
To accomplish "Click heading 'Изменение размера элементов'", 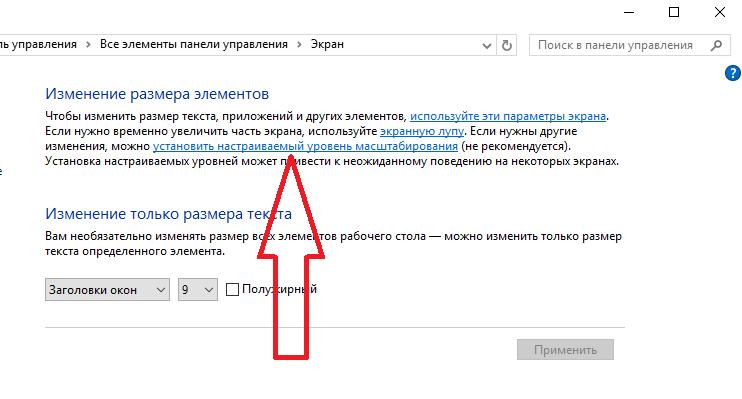I will (157, 94).
